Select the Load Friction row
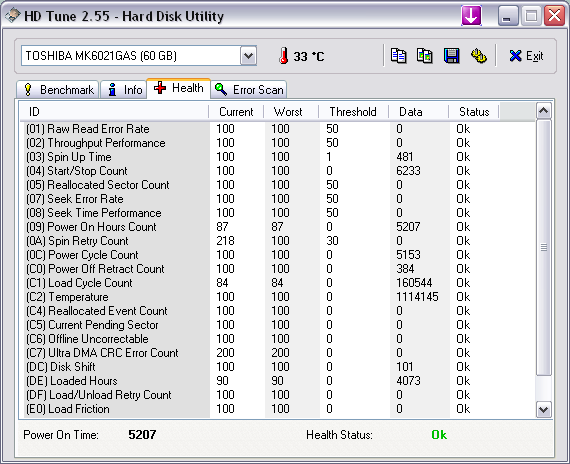Image resolution: width=570 pixels, height=464 pixels. [278, 409]
